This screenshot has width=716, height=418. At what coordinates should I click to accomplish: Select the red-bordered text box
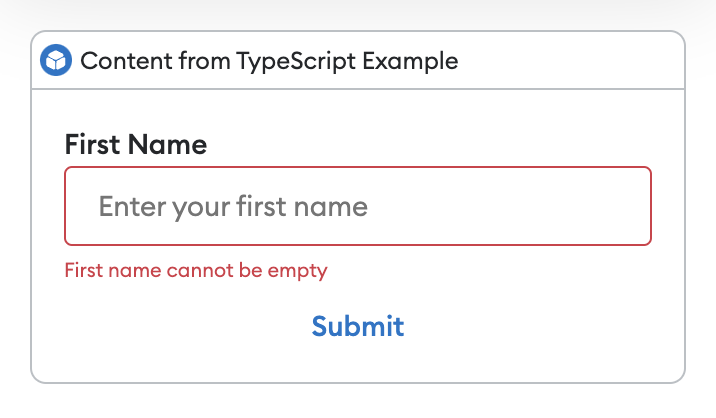coord(358,206)
